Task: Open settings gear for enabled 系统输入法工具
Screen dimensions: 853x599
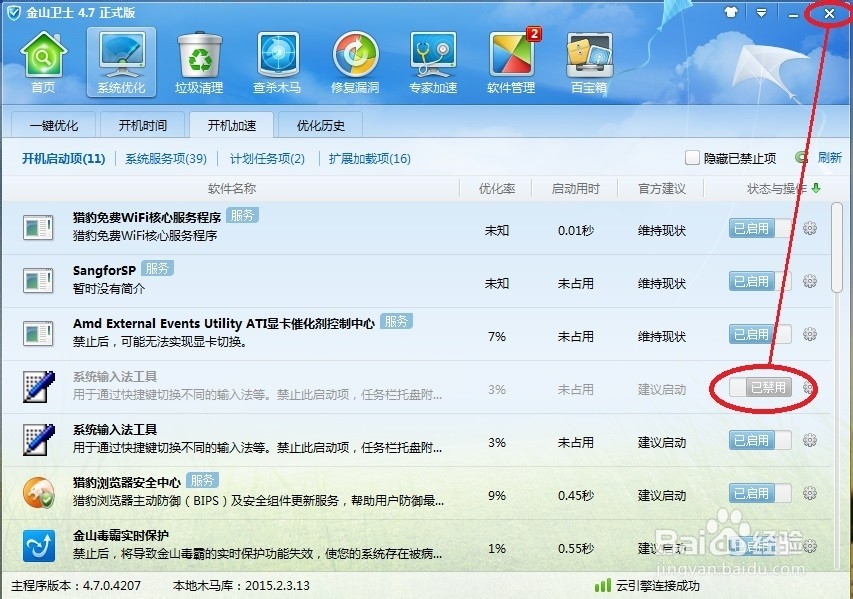Action: tap(810, 440)
